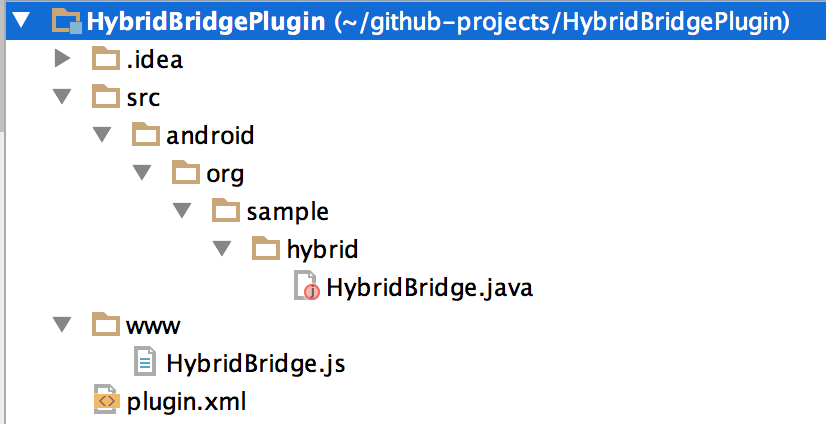Image resolution: width=826 pixels, height=424 pixels.
Task: Click the hybrid folder icon
Action: [x=266, y=248]
